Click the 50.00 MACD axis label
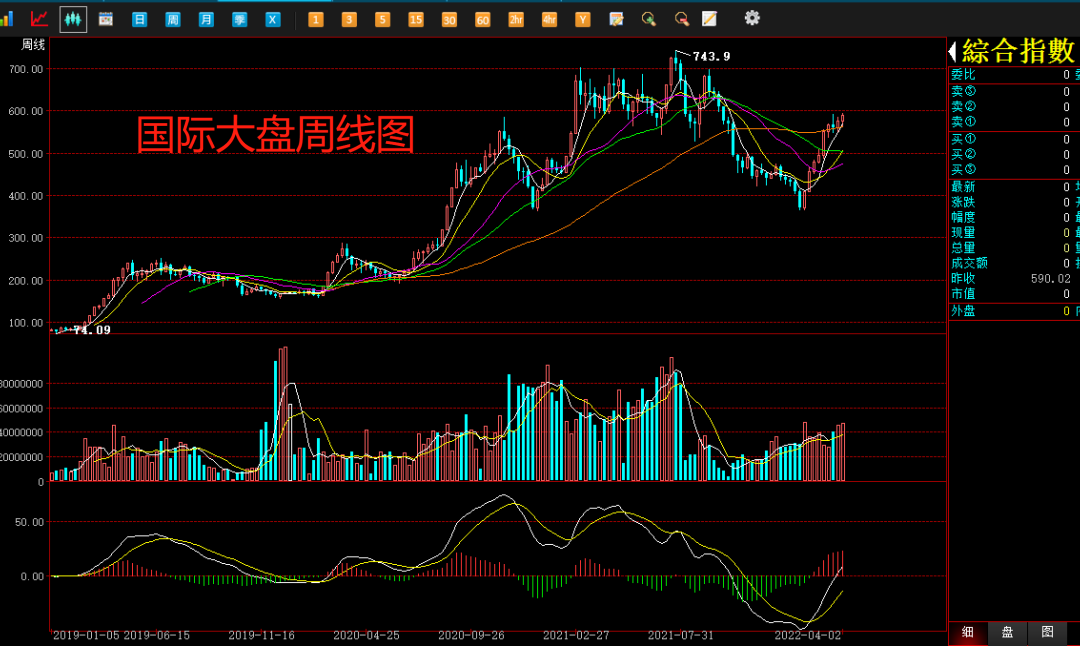 click(x=30, y=522)
